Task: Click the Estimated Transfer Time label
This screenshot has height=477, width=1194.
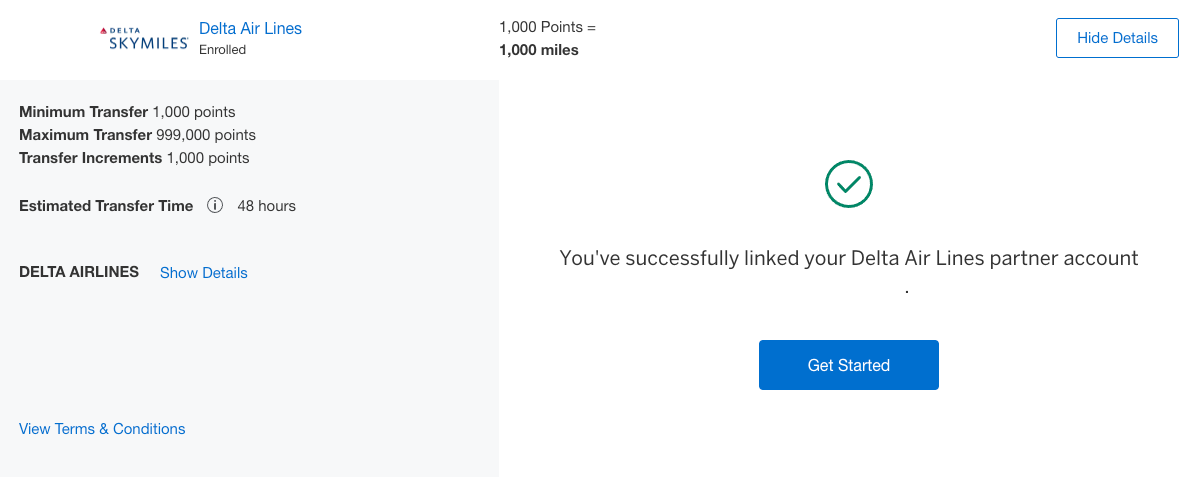Action: [x=106, y=206]
